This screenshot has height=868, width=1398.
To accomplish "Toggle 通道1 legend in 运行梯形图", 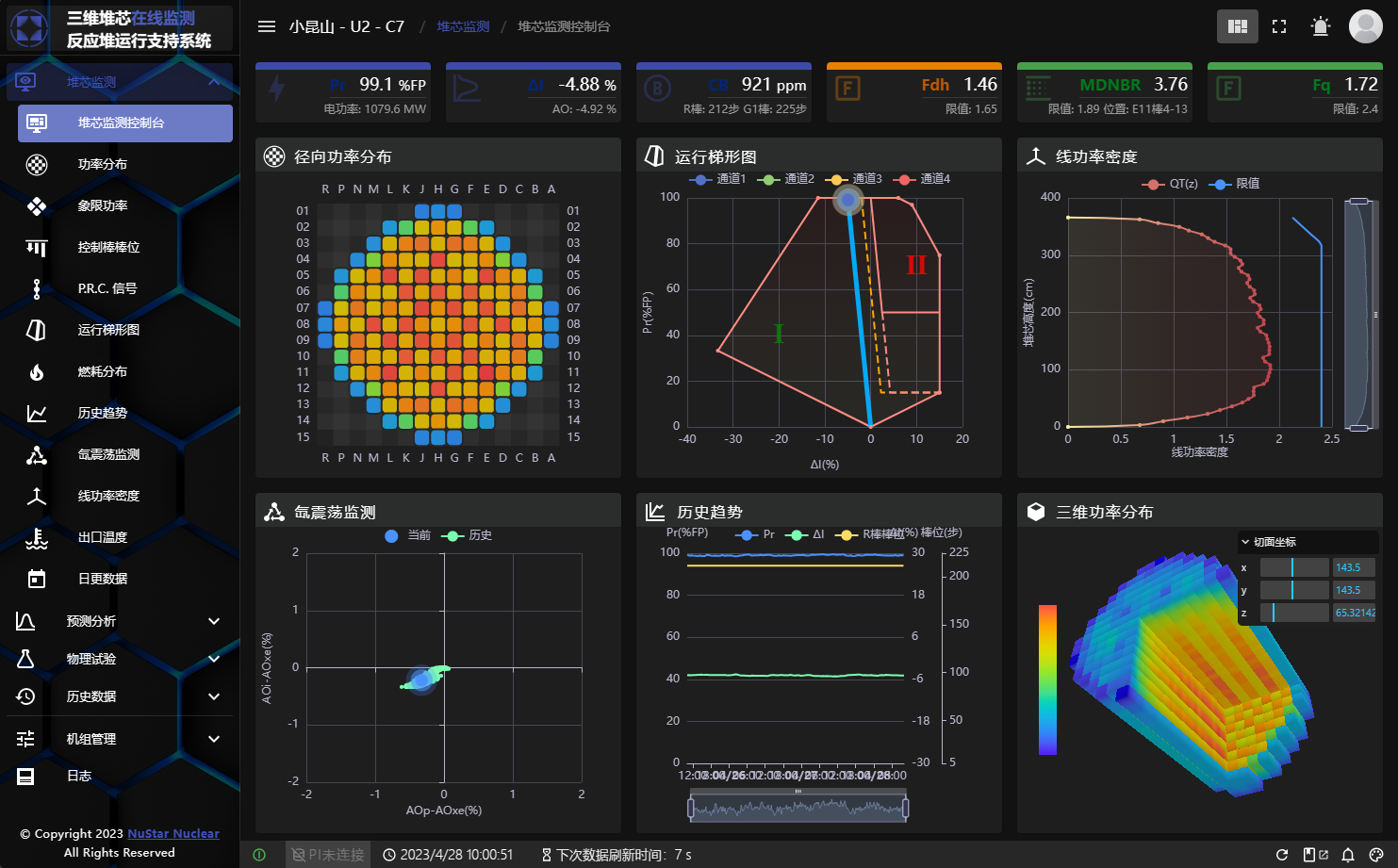I will 717,179.
